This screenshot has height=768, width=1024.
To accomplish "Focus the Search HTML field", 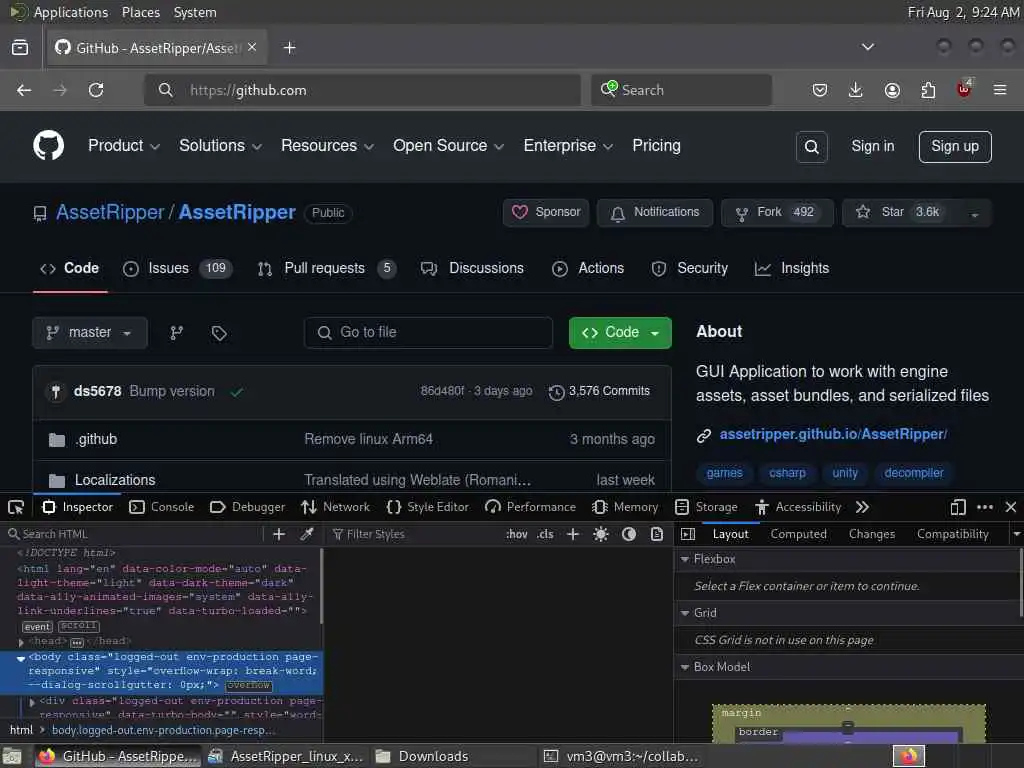I will [x=134, y=534].
